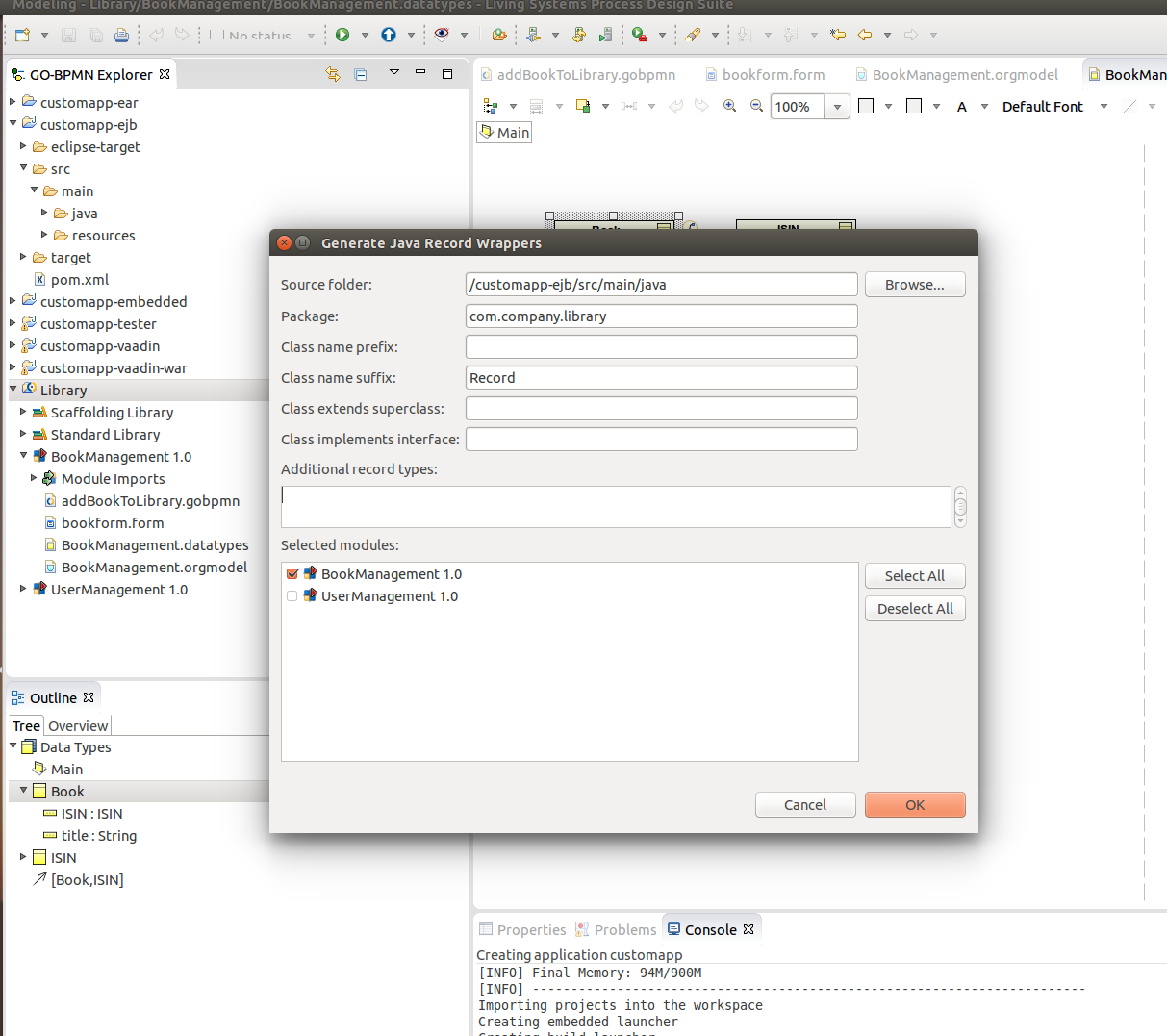Collapse the customapp-ejb project
The width and height of the screenshot is (1167, 1036).
coord(13,124)
